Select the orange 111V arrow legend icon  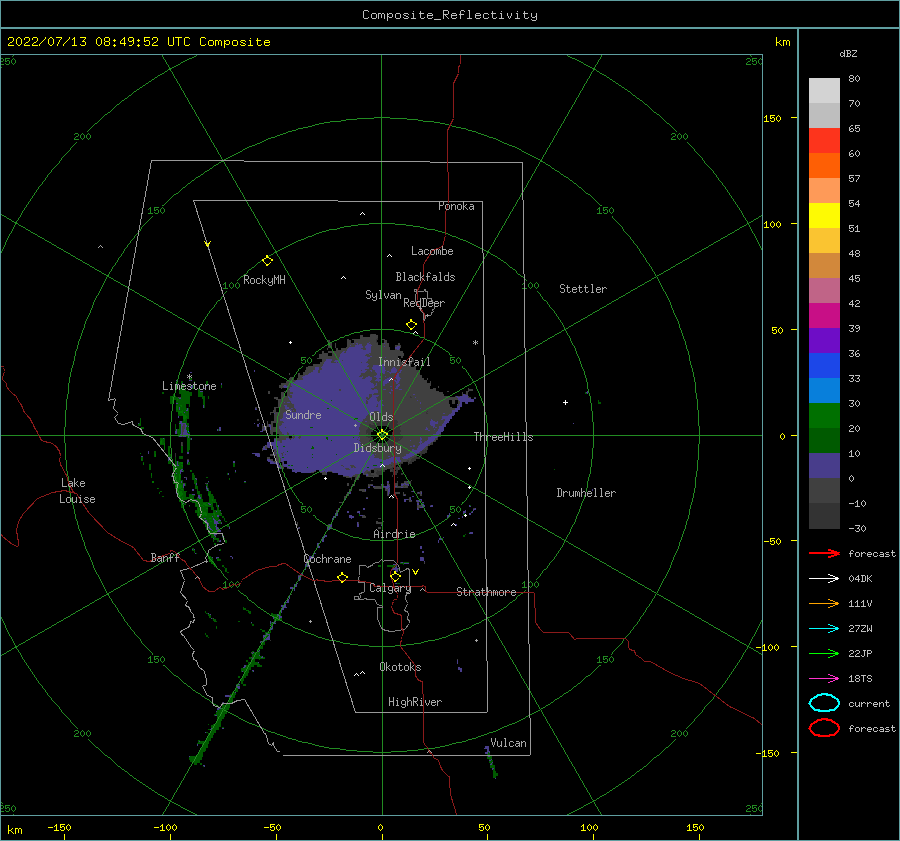pos(824,603)
